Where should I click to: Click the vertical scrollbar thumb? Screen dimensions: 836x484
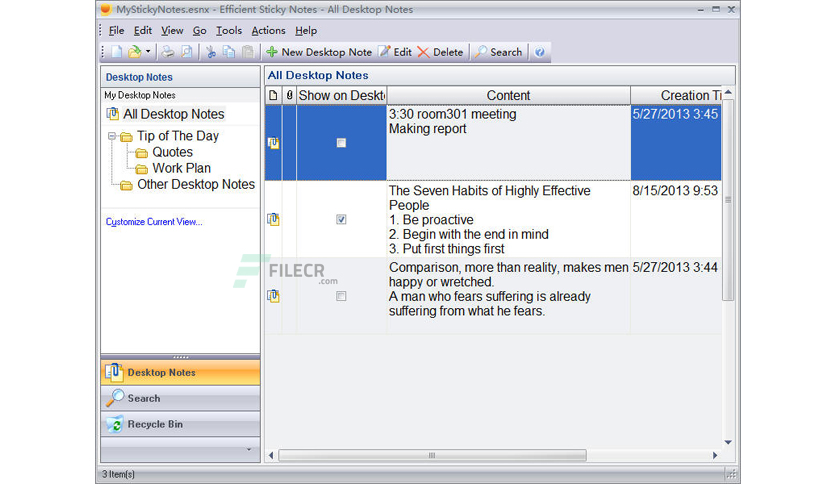click(x=728, y=200)
